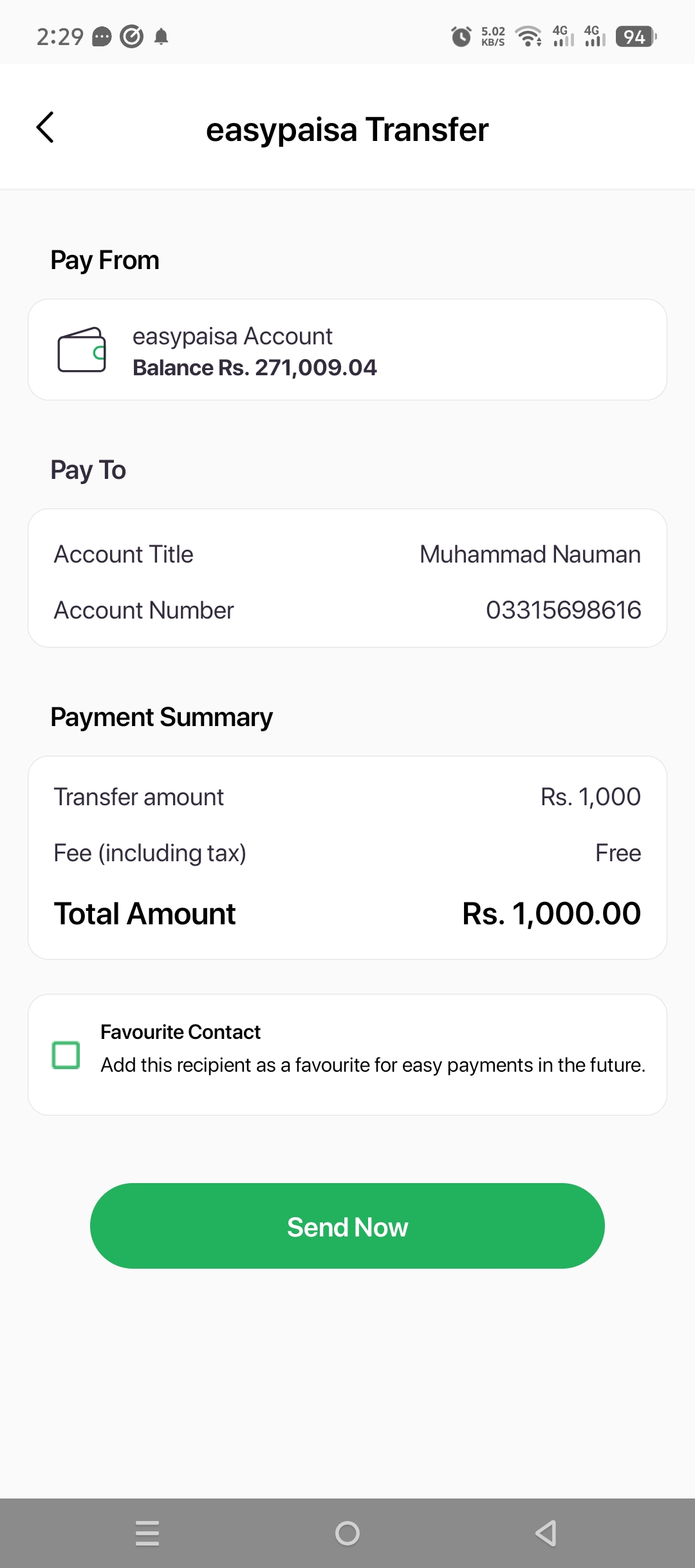The width and height of the screenshot is (695, 1568).
Task: Tap the Wi-Fi signal status icon
Action: tap(529, 37)
